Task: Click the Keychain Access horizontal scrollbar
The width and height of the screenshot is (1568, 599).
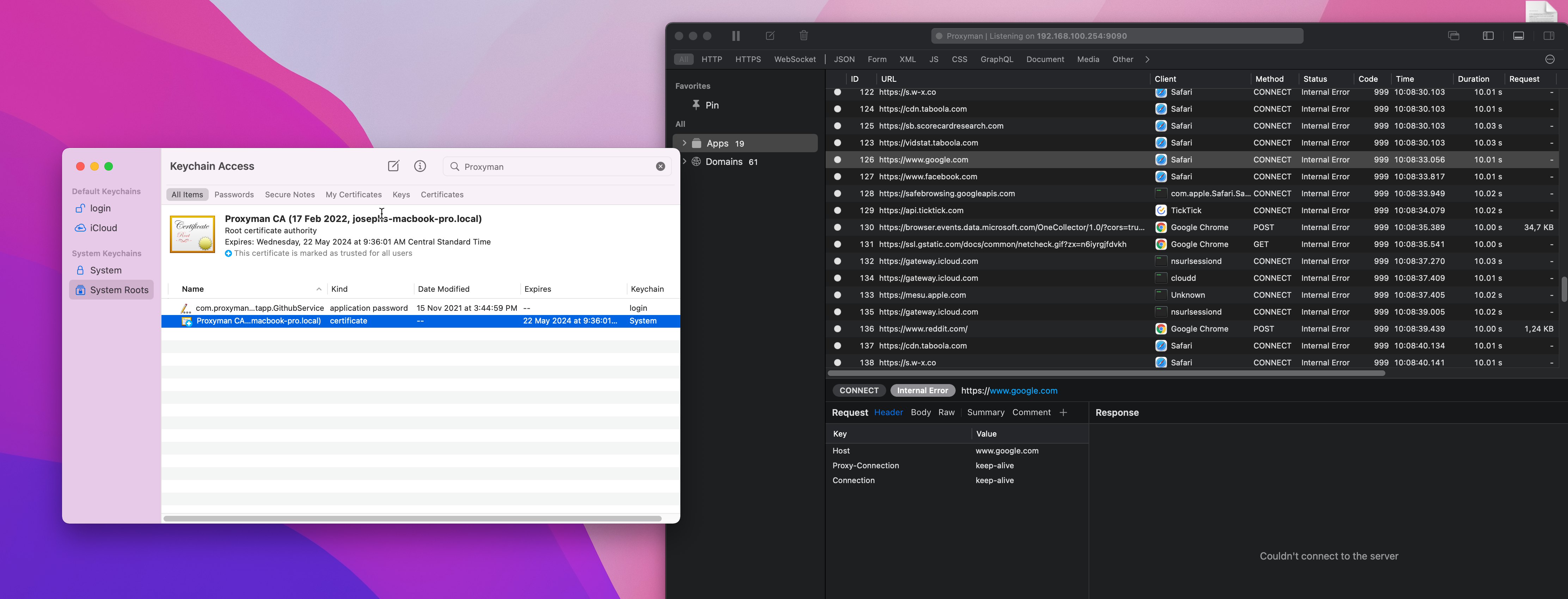Action: 412,519
